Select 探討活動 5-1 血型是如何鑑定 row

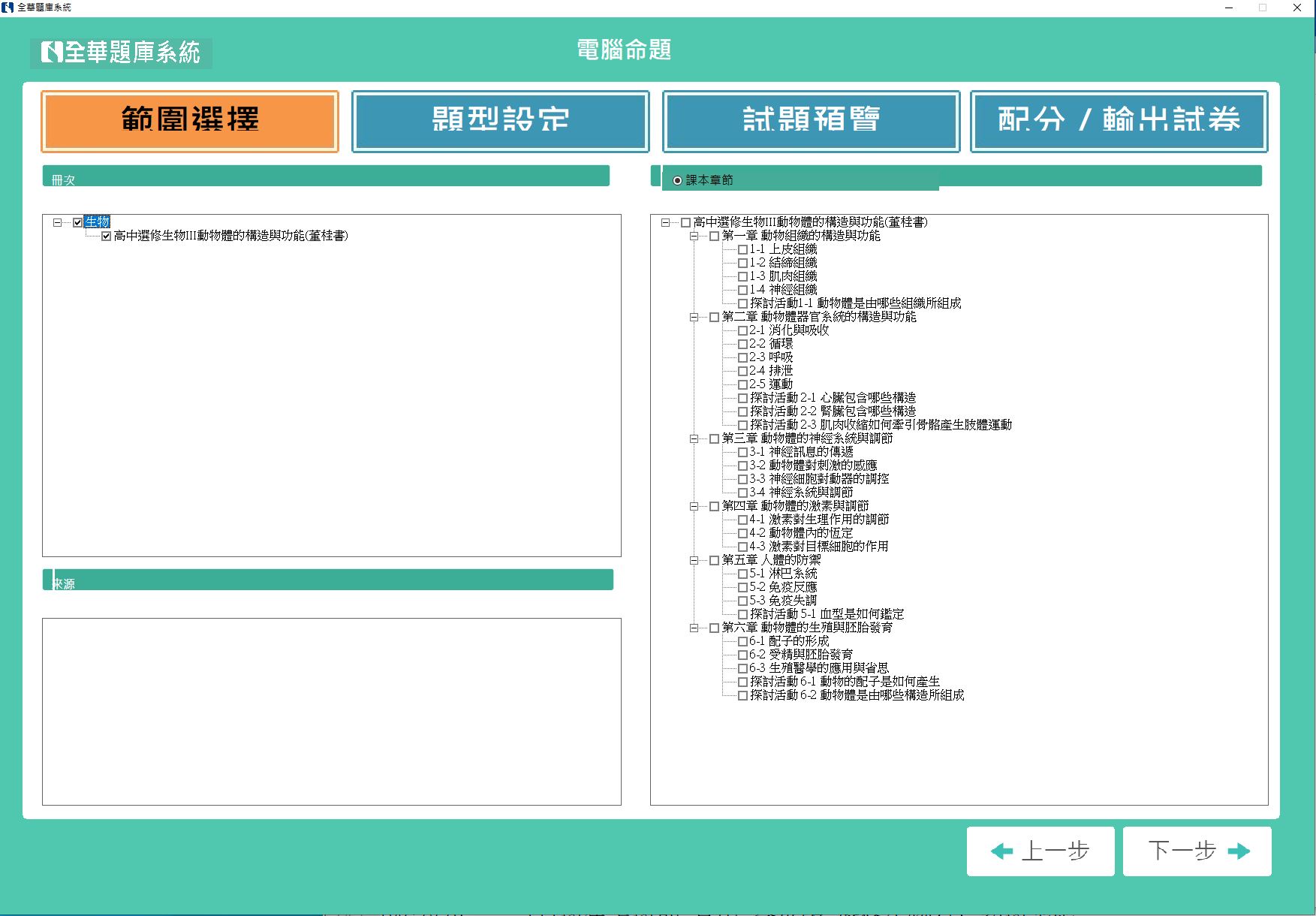click(x=827, y=614)
